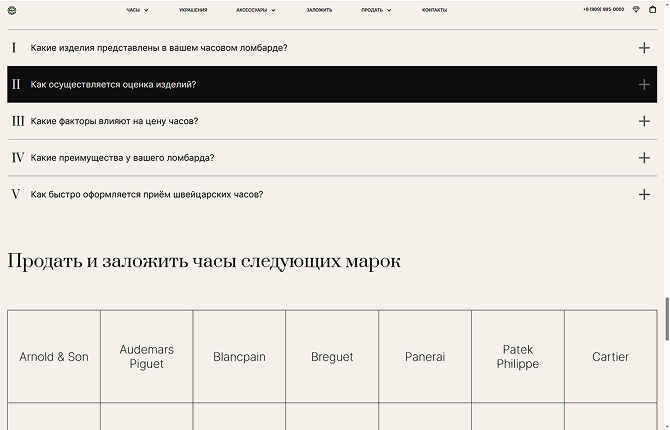Open the ЧАСЫ dropdown menu
Viewport: 670px width, 430px height.
tap(137, 10)
